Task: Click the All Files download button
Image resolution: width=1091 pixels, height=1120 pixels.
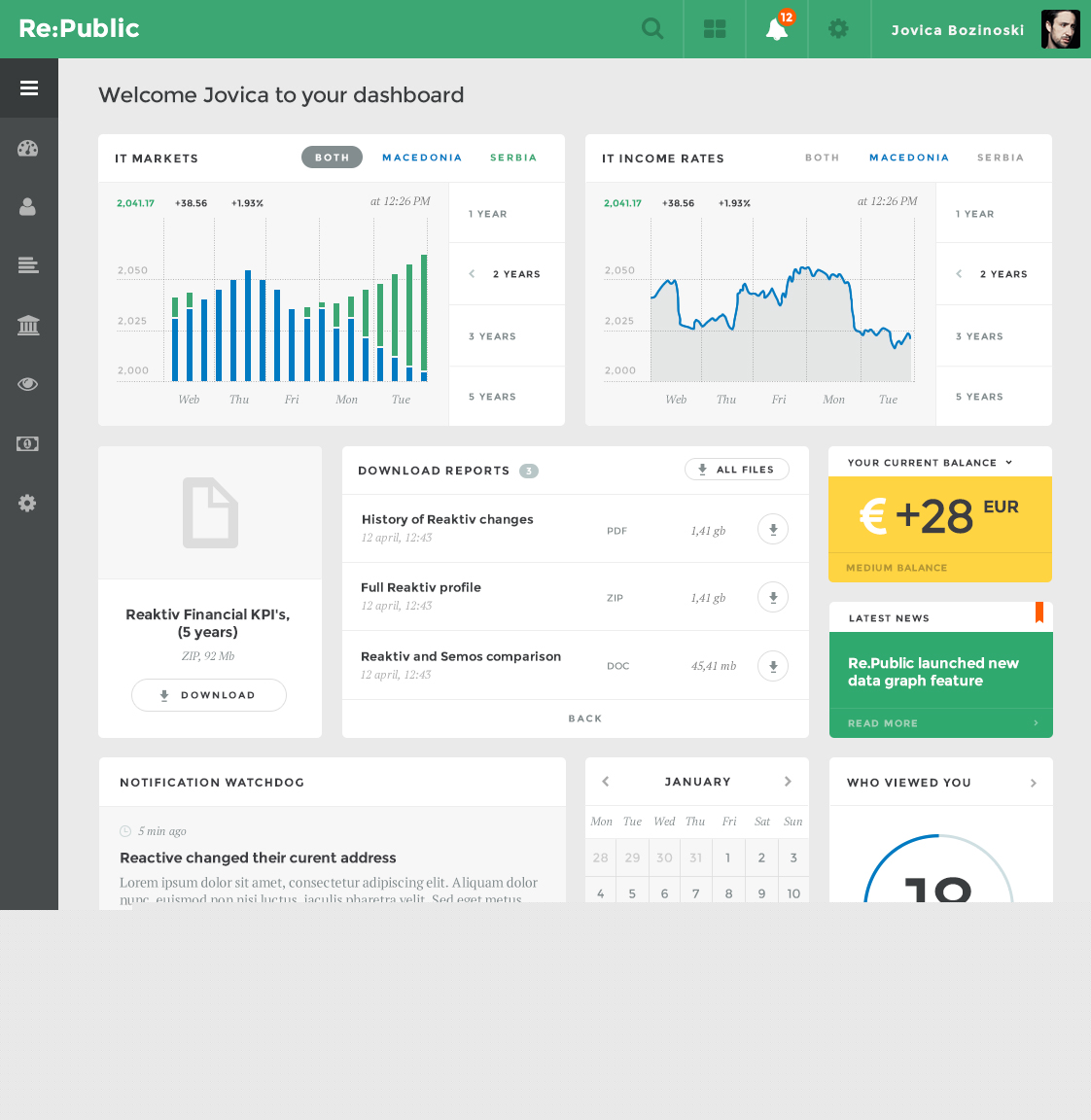Action: (736, 470)
